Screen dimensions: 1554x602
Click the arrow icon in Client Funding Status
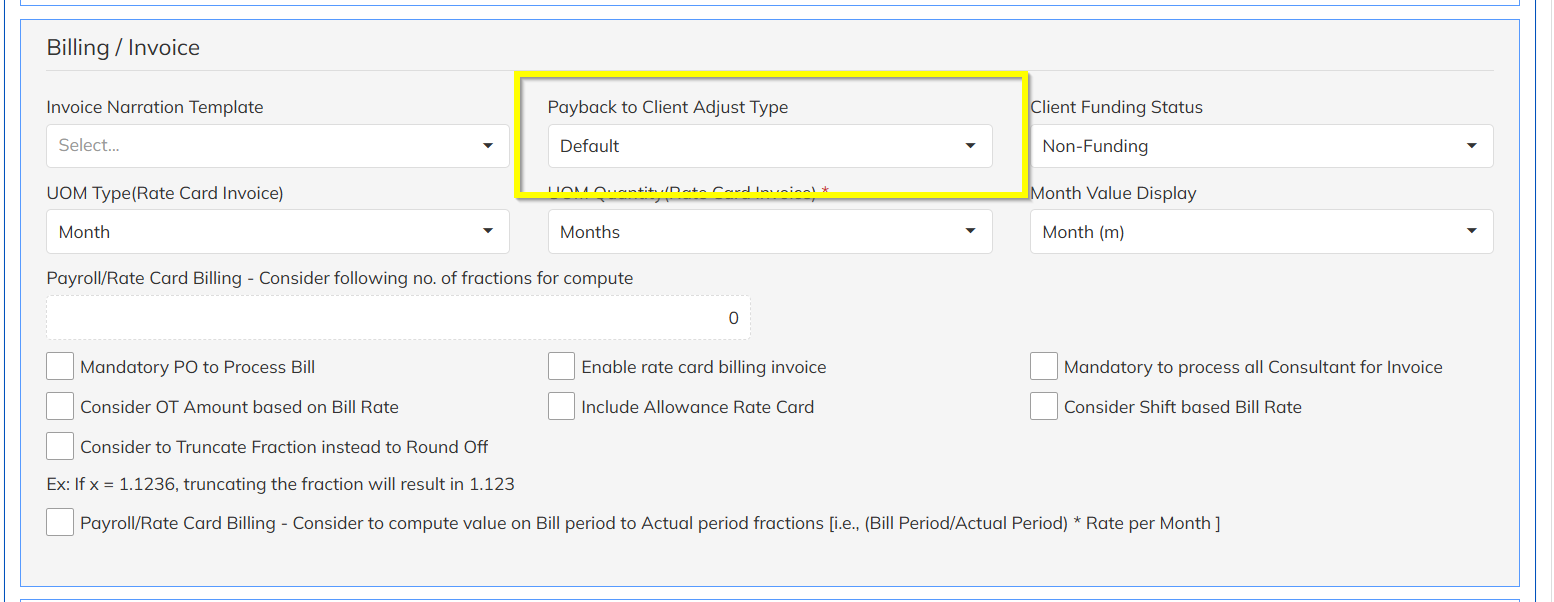pos(1472,146)
